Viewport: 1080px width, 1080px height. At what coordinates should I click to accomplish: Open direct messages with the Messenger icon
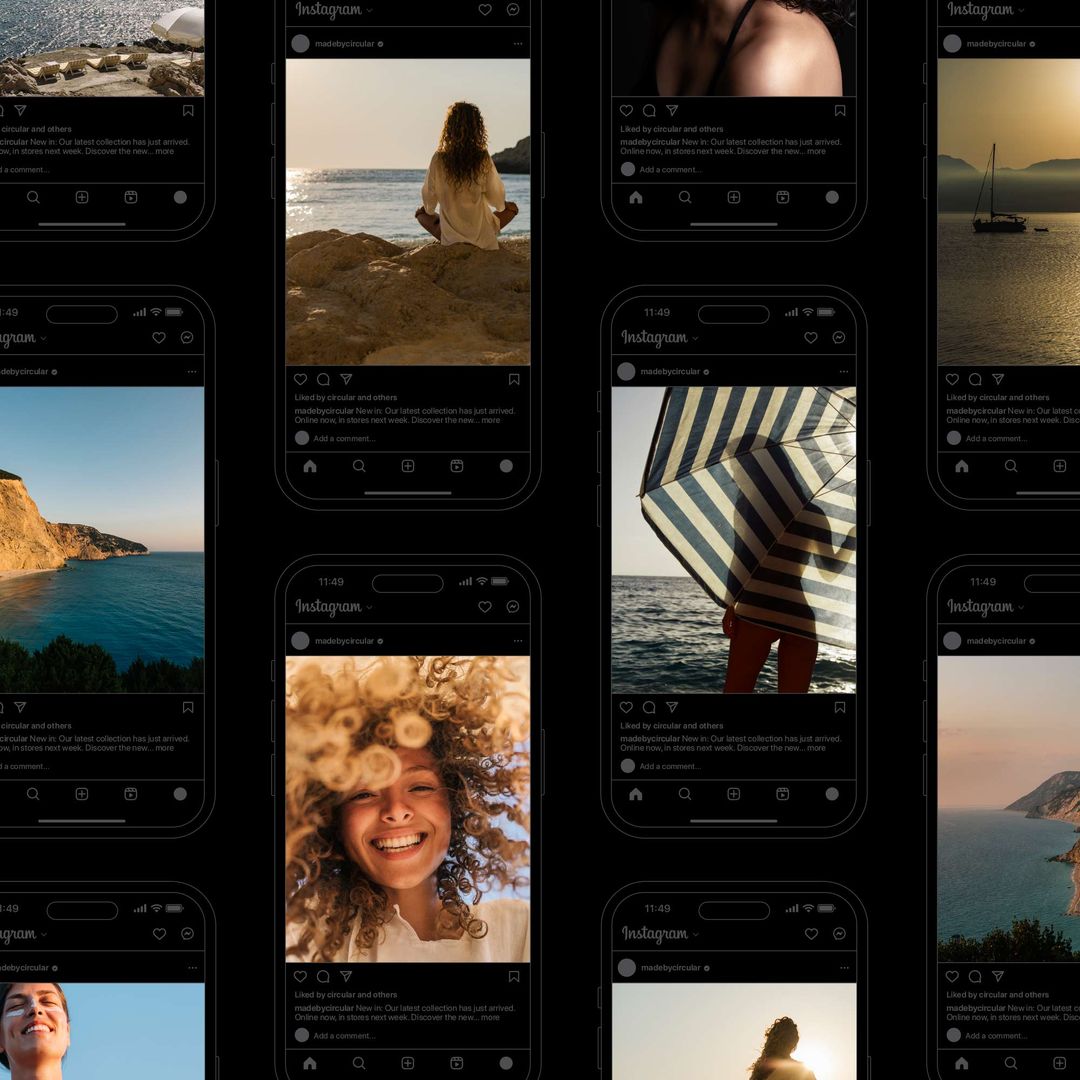[x=512, y=607]
